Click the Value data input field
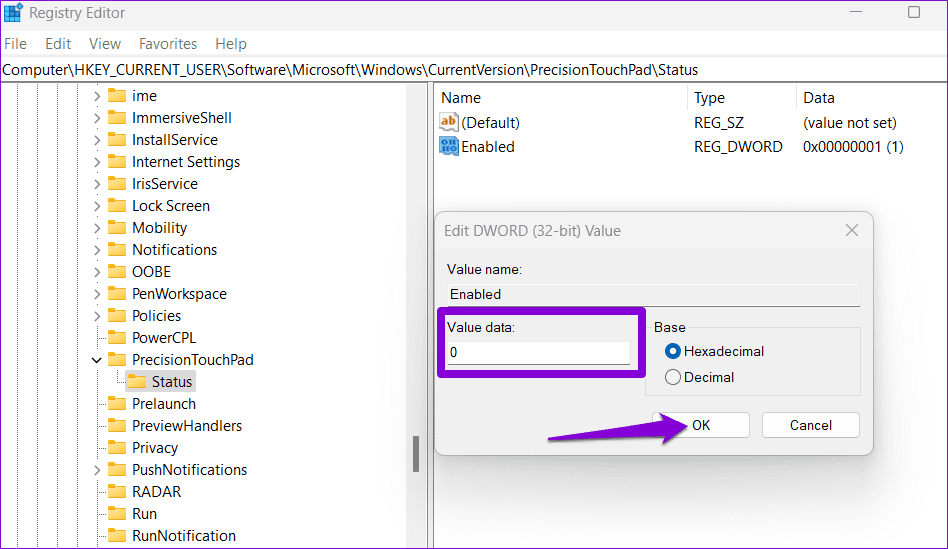The image size is (948, 549). [x=538, y=353]
